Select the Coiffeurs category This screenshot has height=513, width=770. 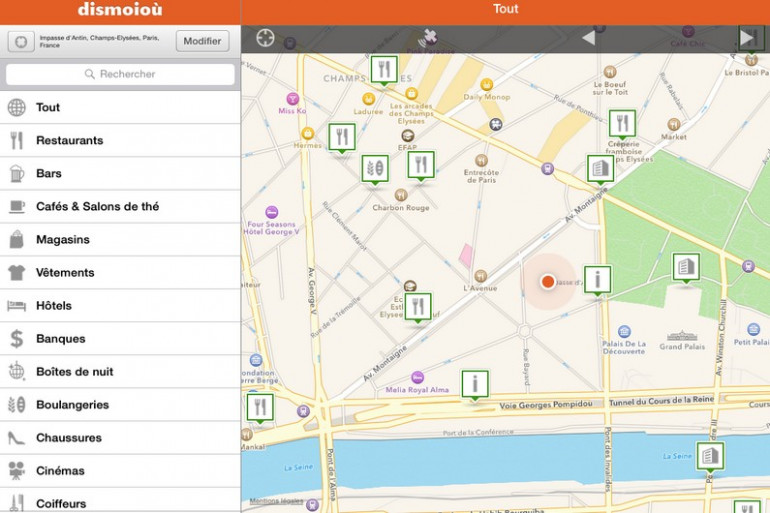point(120,502)
